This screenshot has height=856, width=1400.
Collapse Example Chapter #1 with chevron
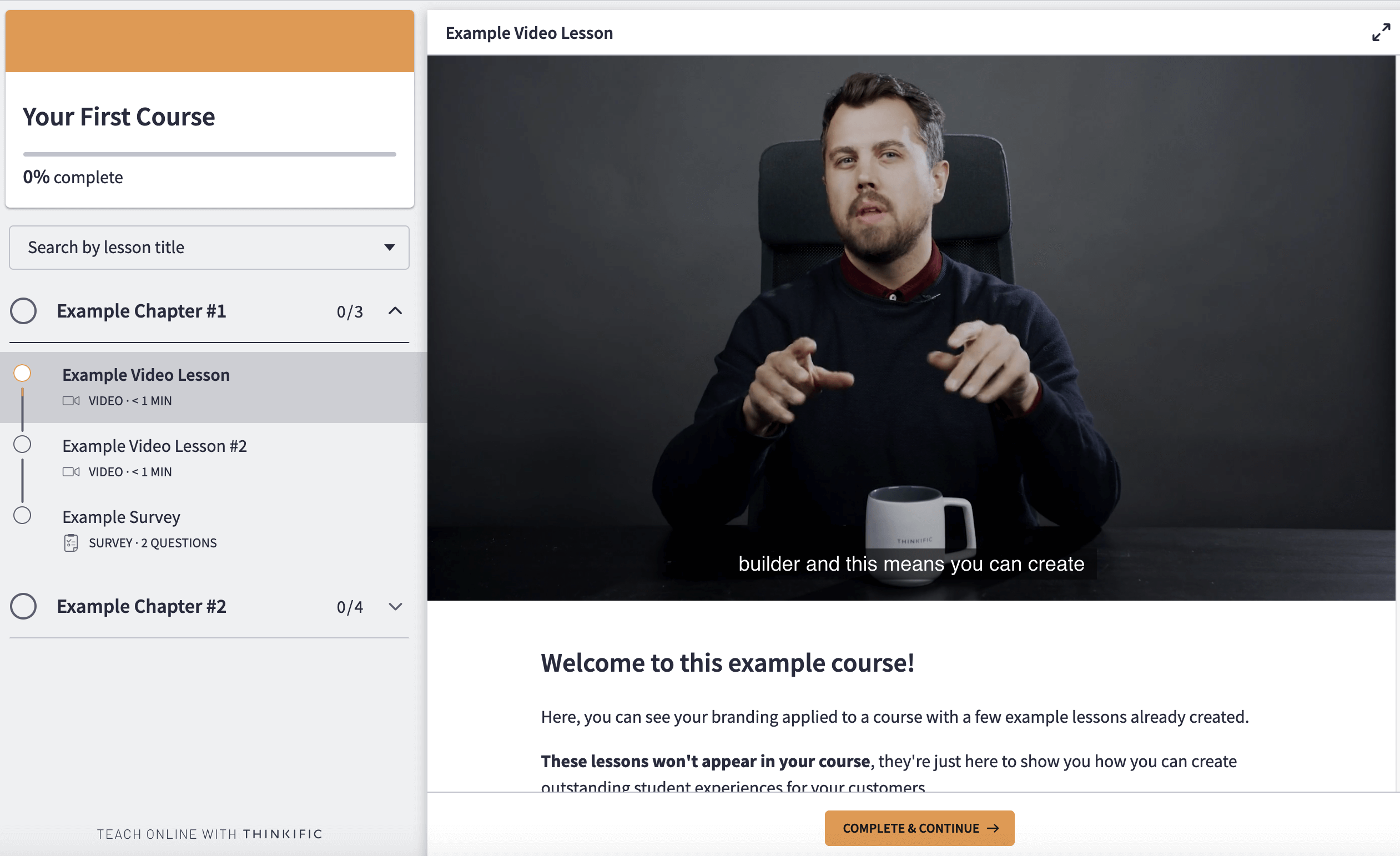395,311
